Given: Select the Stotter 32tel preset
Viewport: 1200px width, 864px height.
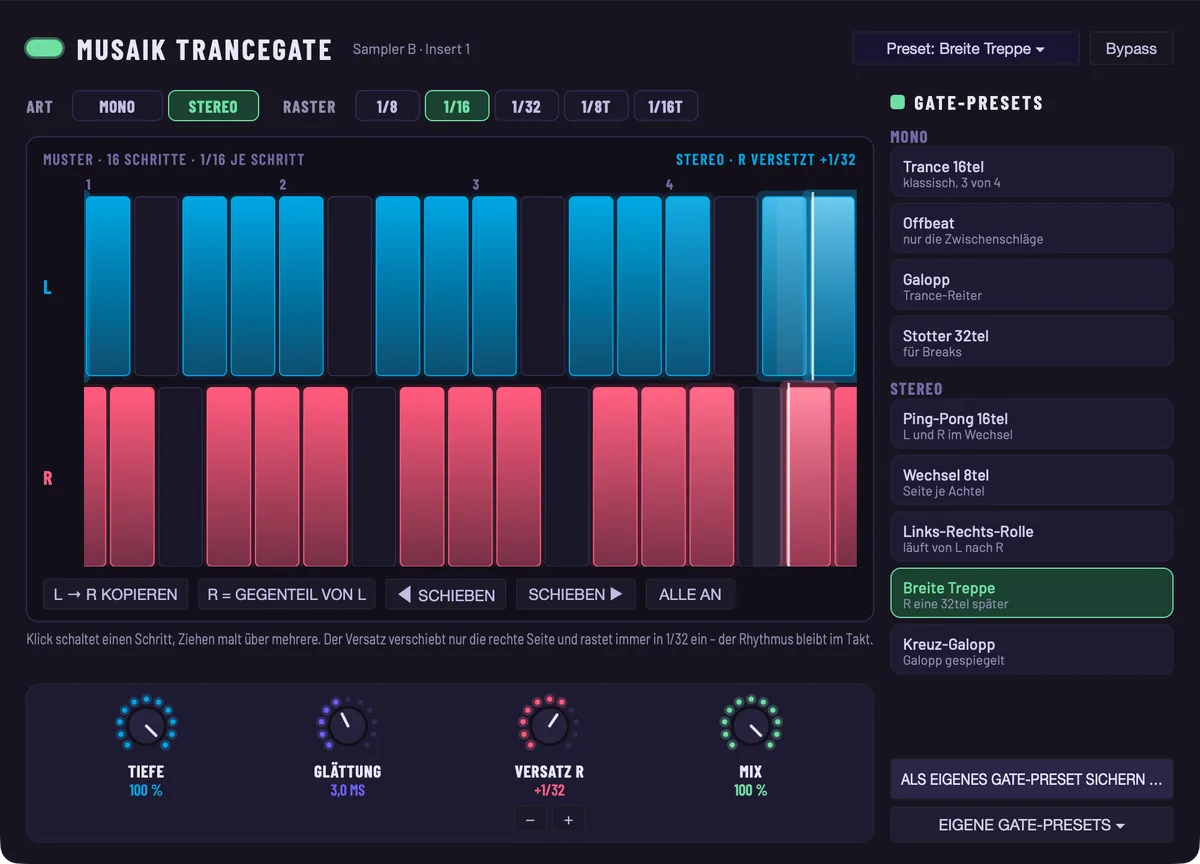Looking at the screenshot, I should 1031,342.
